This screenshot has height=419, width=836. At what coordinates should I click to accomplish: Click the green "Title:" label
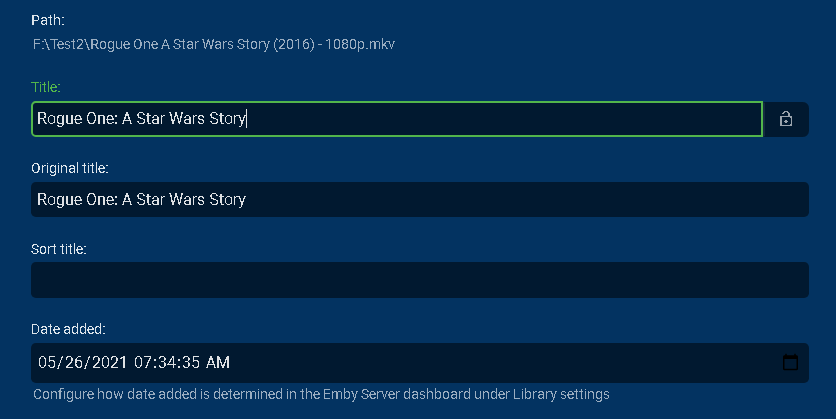pyautogui.click(x=46, y=87)
